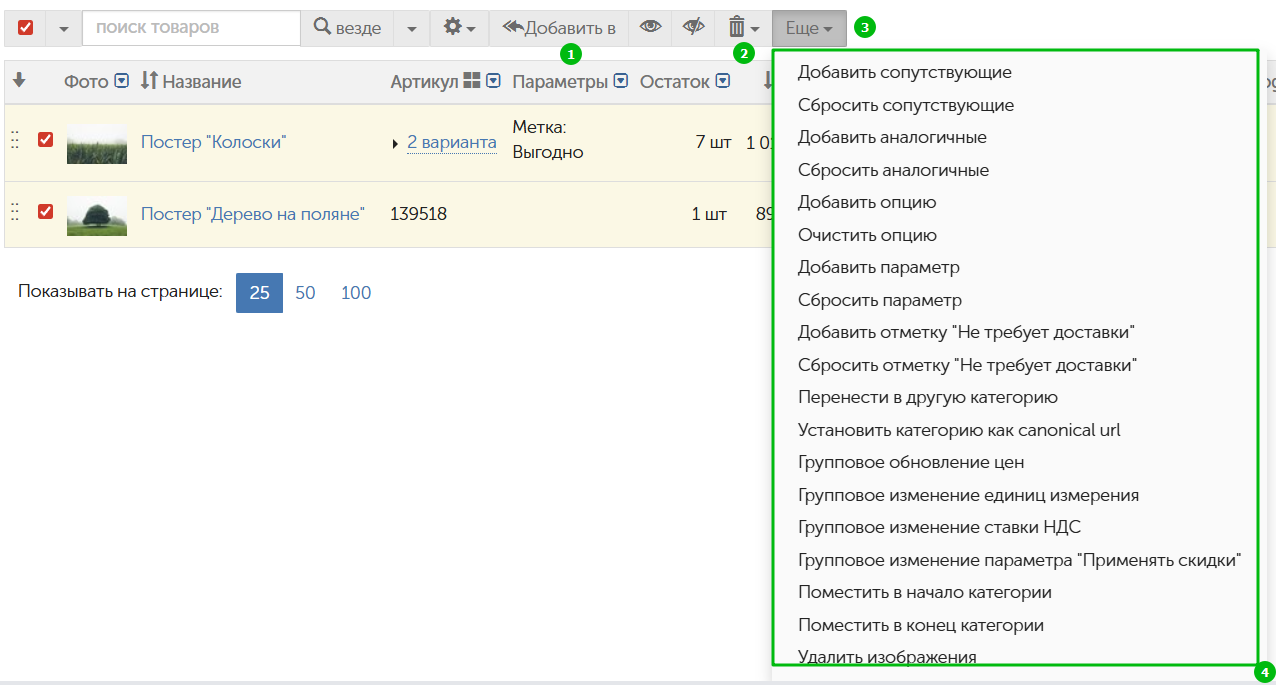The image size is (1276, 685).
Task: Click the grid icon next to Артикул
Action: (x=472, y=81)
